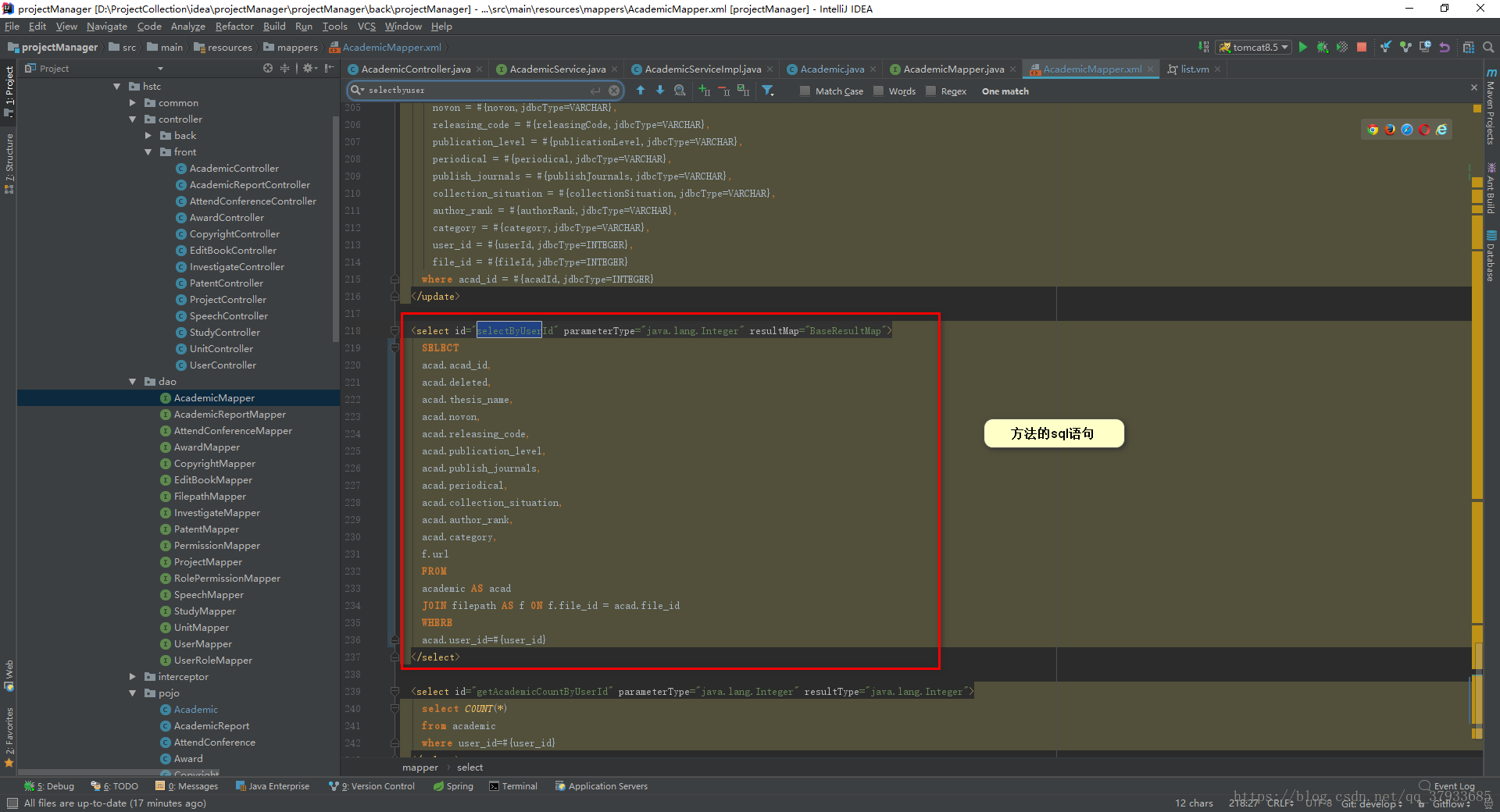Click the Git: develop branch widget

(x=1372, y=803)
